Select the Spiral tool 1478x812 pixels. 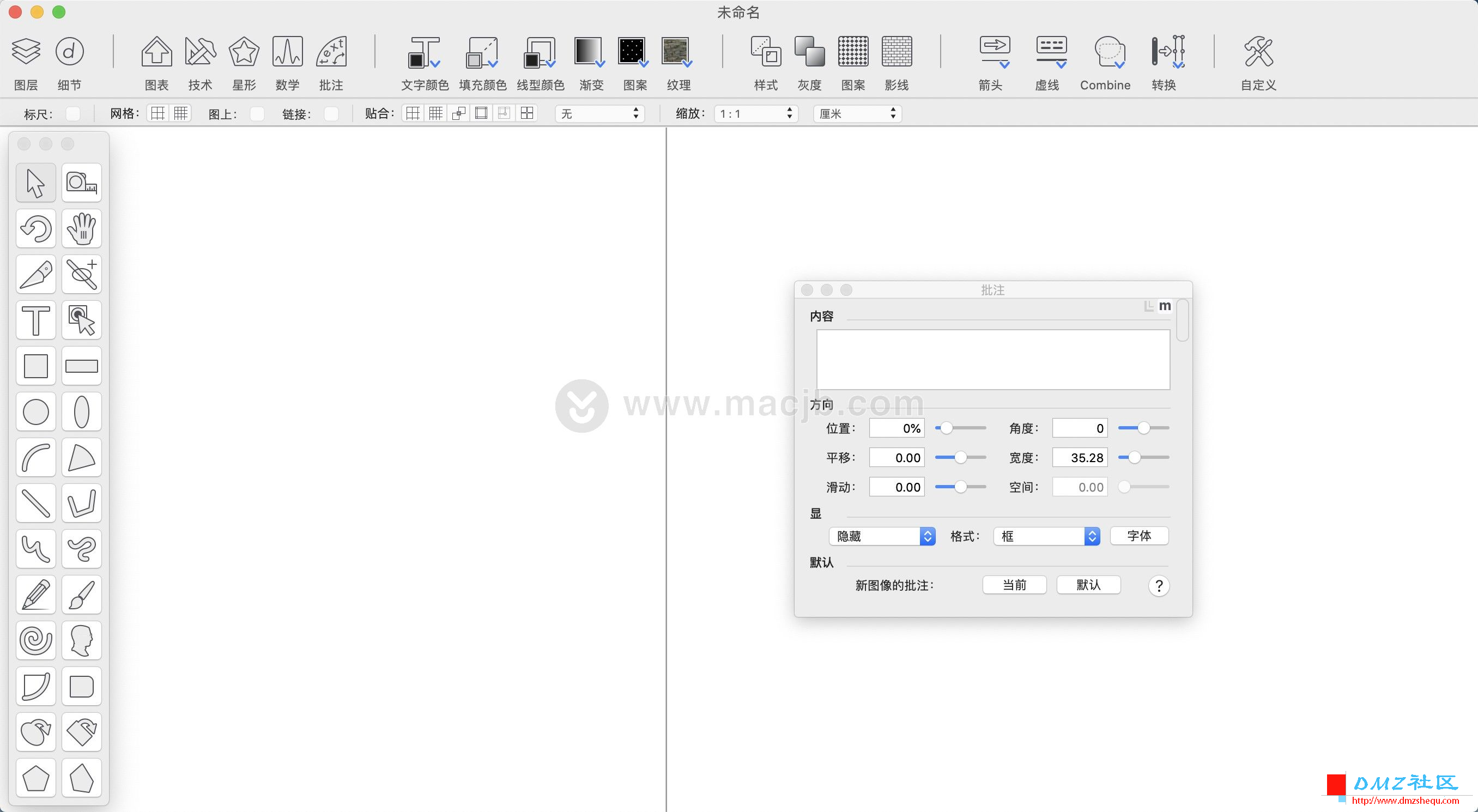(x=36, y=639)
